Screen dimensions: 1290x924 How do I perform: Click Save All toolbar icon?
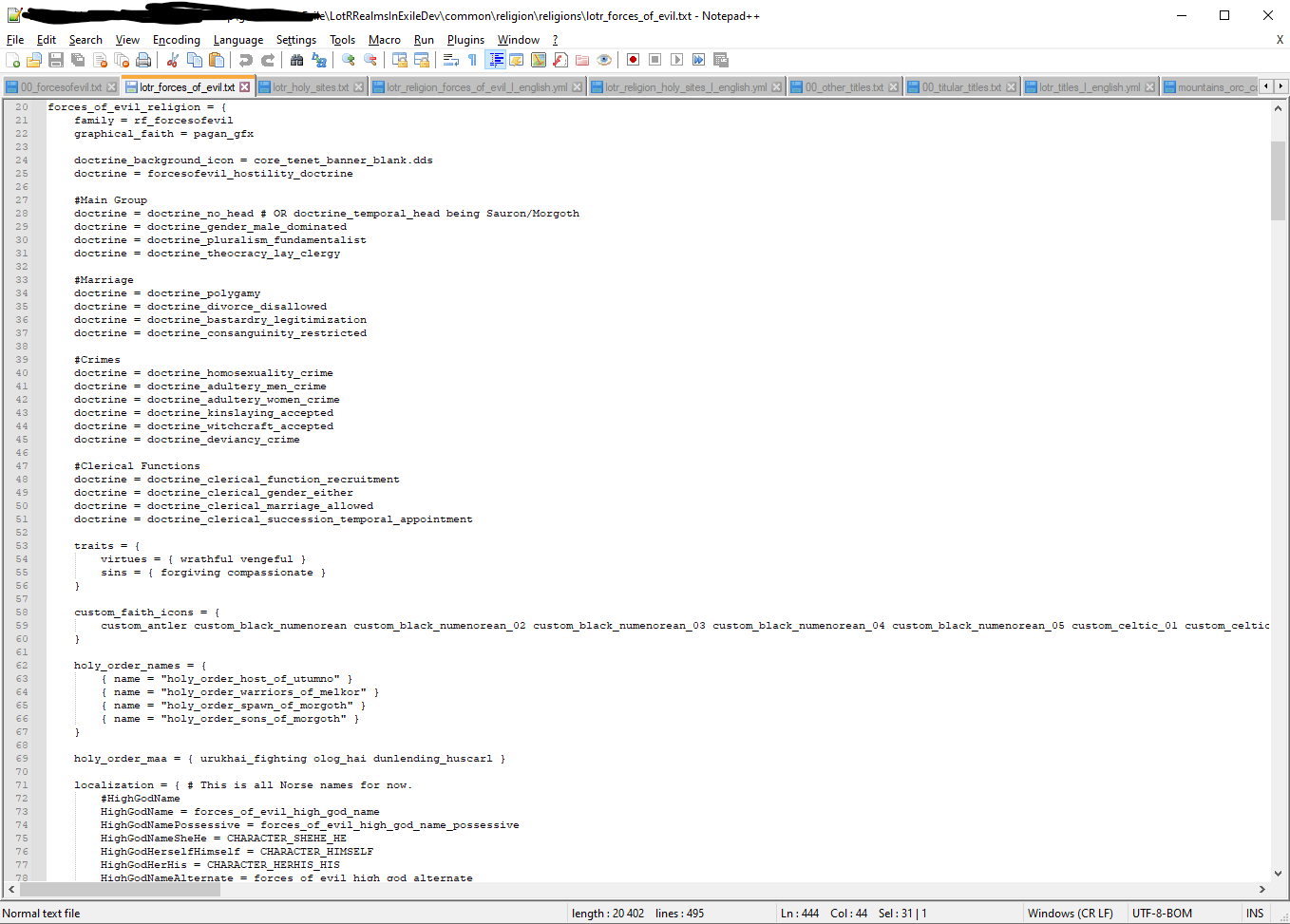point(78,60)
